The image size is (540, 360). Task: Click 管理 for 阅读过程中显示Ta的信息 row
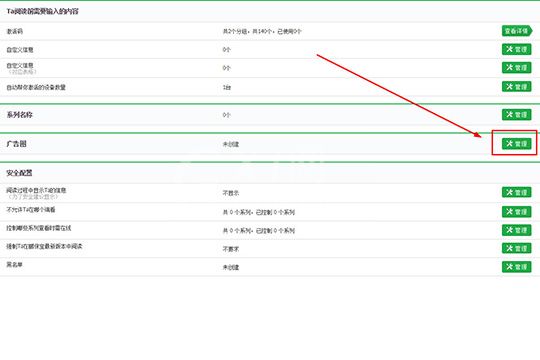[x=517, y=192]
